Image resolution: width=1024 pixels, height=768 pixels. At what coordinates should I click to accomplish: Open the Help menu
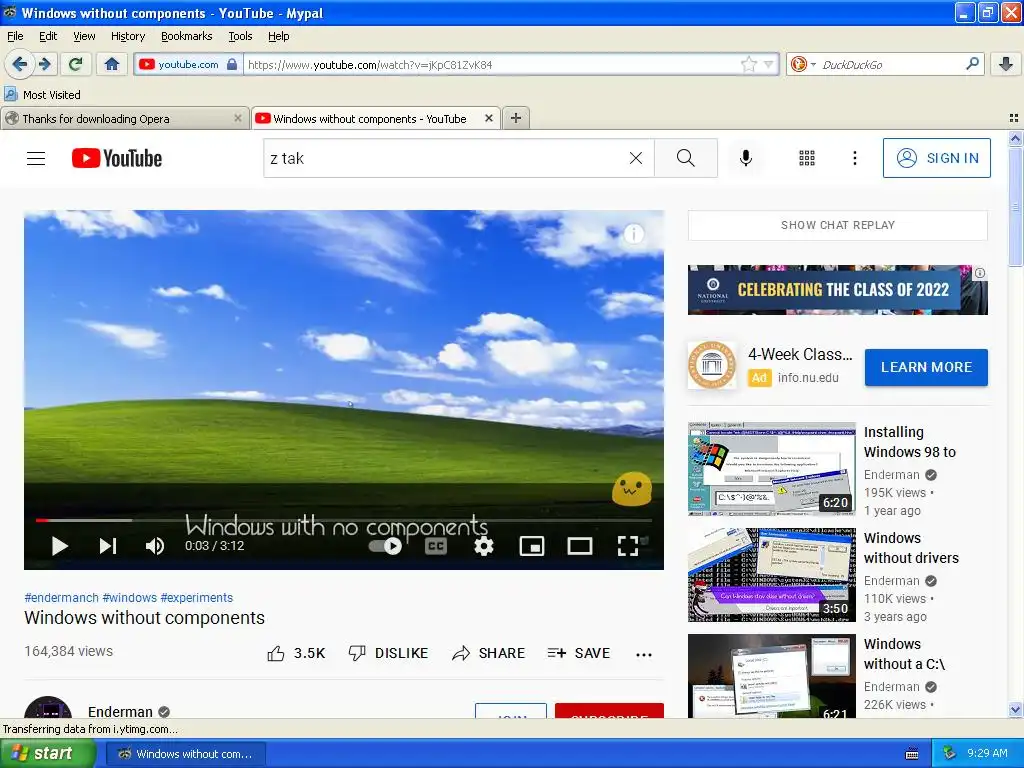point(278,36)
